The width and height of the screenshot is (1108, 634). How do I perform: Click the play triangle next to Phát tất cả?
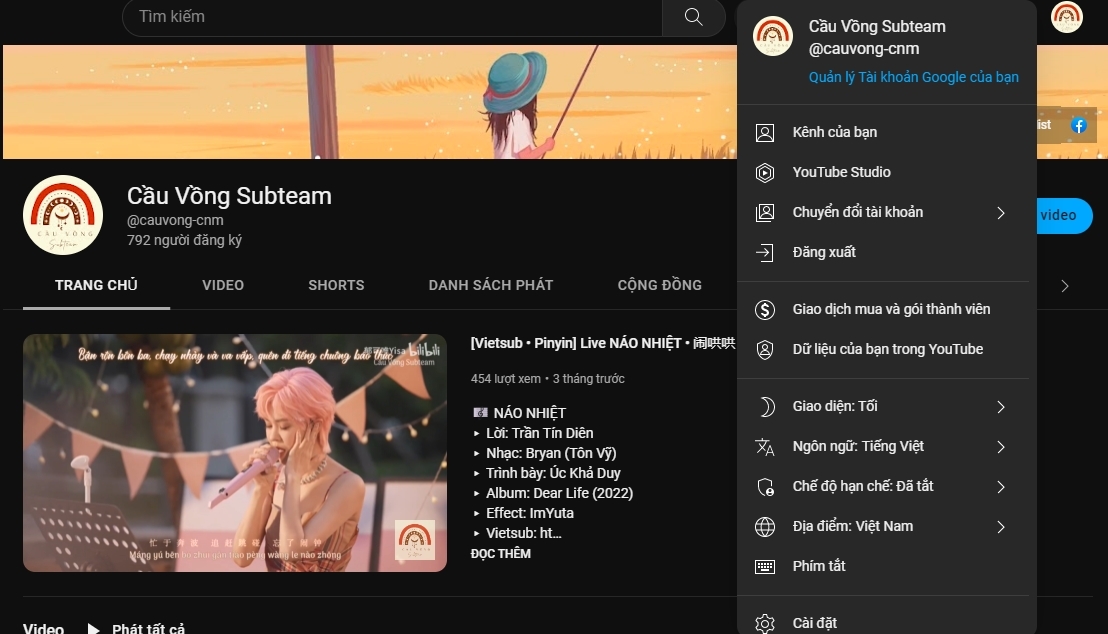click(x=93, y=628)
